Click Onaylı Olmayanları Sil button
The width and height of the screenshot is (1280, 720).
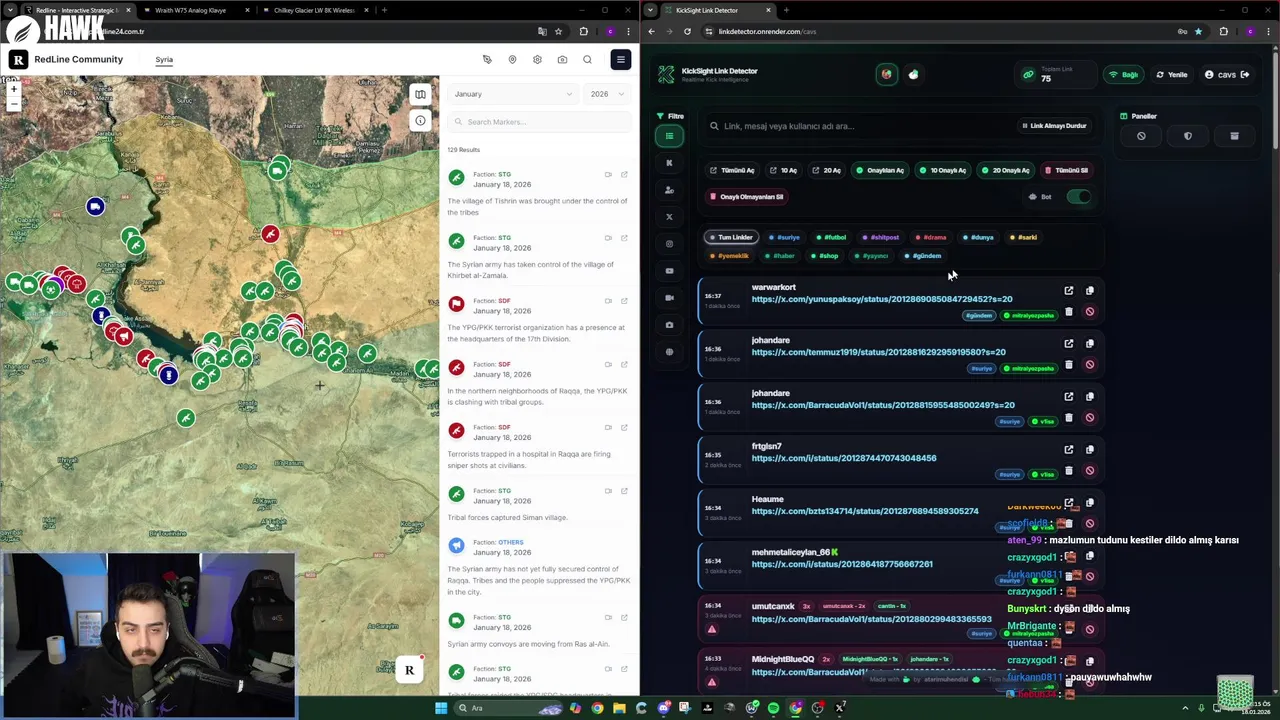point(747,197)
